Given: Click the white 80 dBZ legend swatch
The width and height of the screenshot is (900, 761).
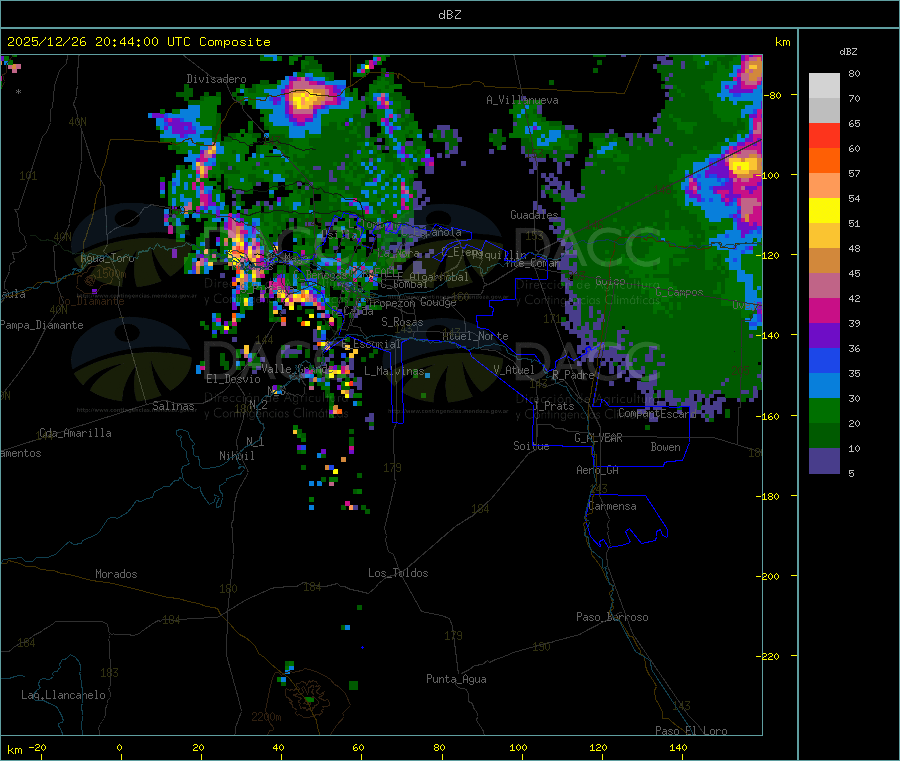Looking at the screenshot, I should pos(824,86).
